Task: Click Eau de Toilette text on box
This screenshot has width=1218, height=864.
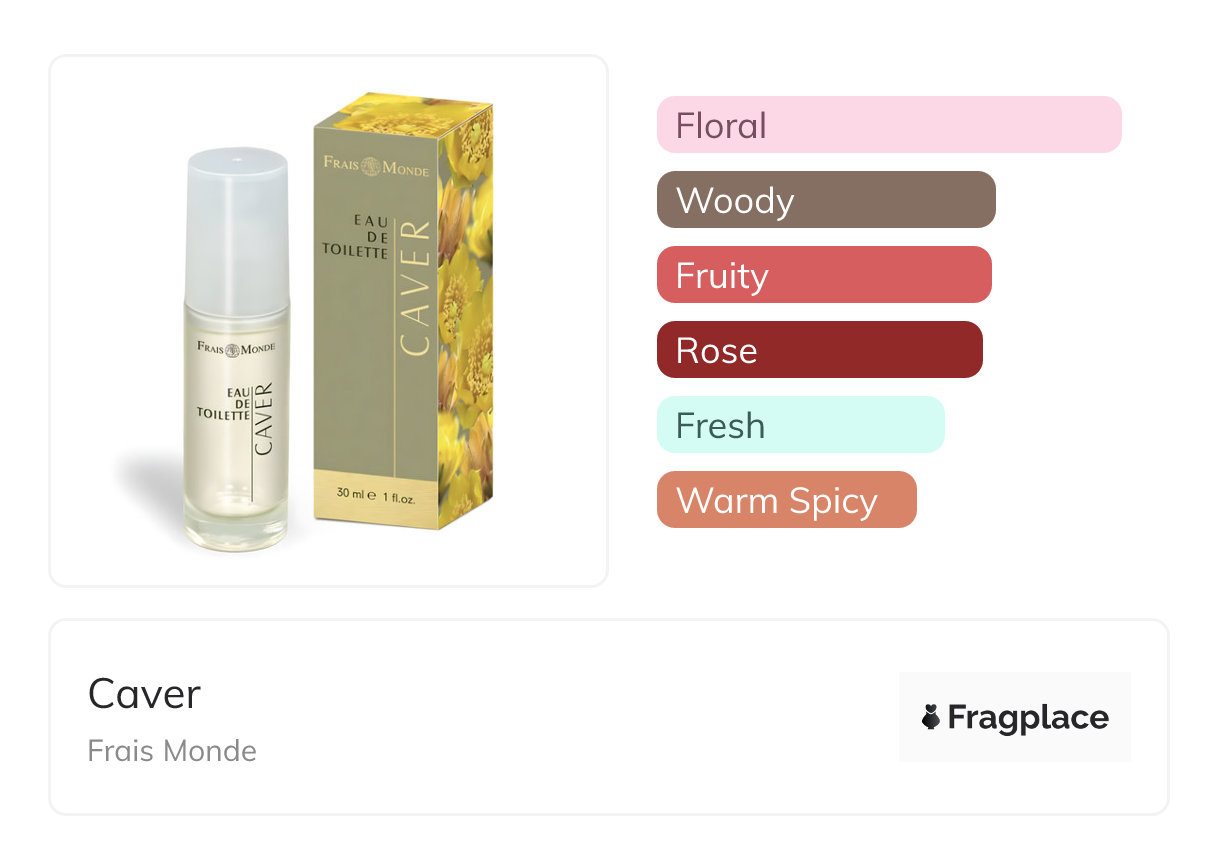Action: click(x=357, y=237)
